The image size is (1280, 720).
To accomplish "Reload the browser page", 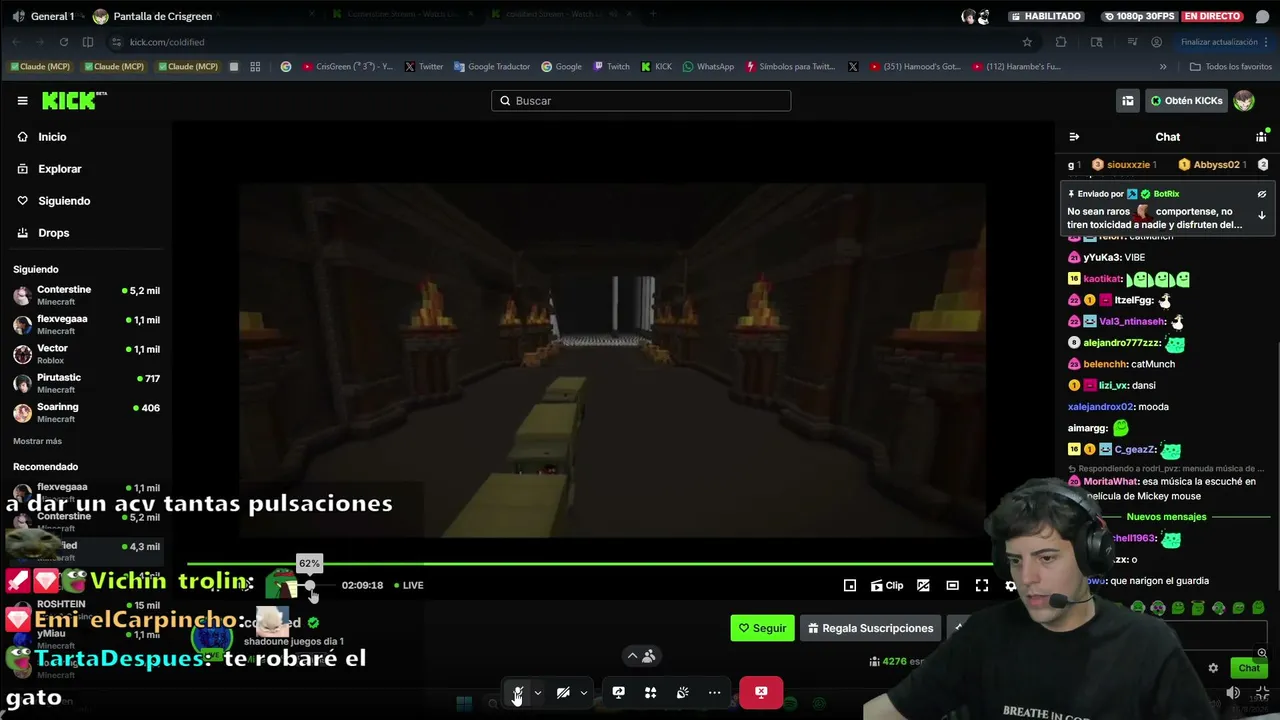I will tap(64, 42).
